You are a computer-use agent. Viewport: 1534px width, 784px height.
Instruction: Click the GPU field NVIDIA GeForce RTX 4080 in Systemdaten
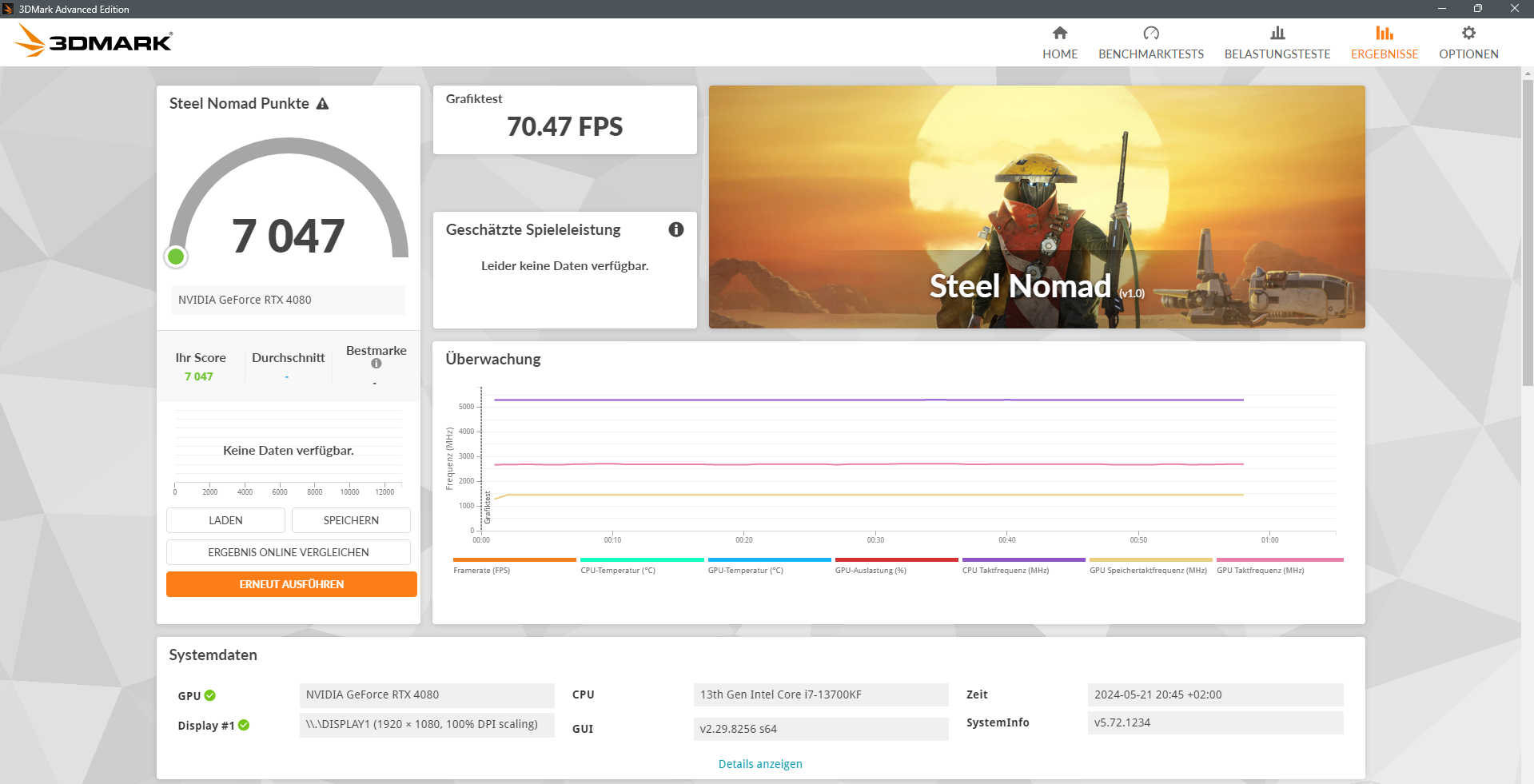(427, 694)
